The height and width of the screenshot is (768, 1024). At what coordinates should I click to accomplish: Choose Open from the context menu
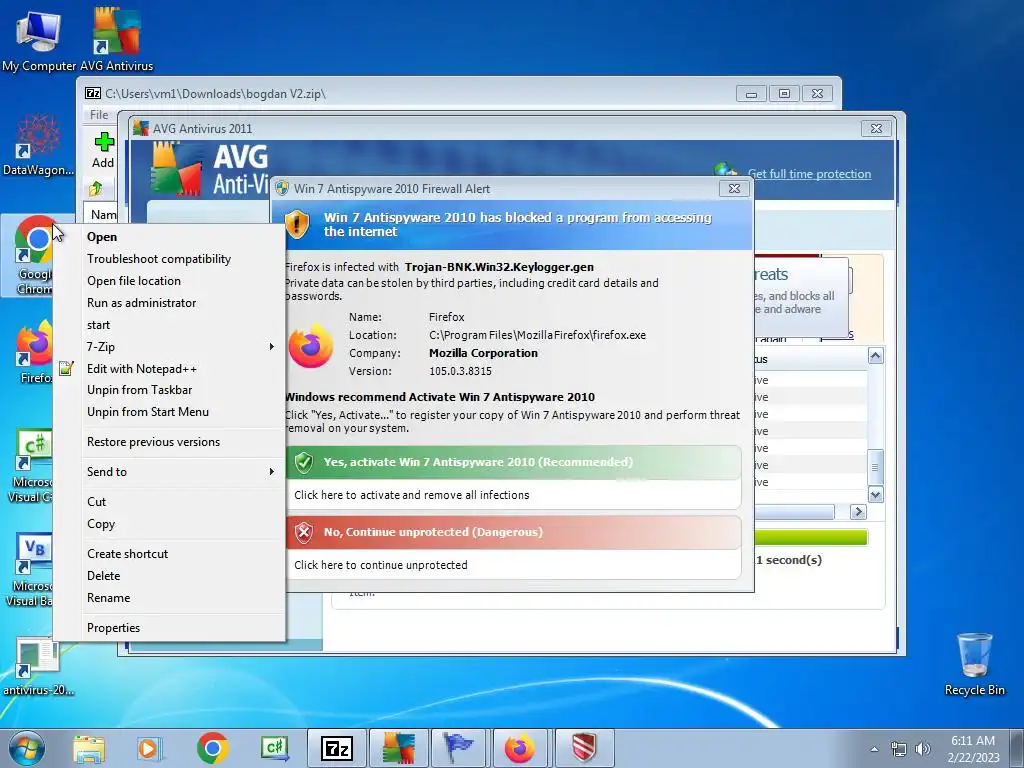click(x=168, y=237)
